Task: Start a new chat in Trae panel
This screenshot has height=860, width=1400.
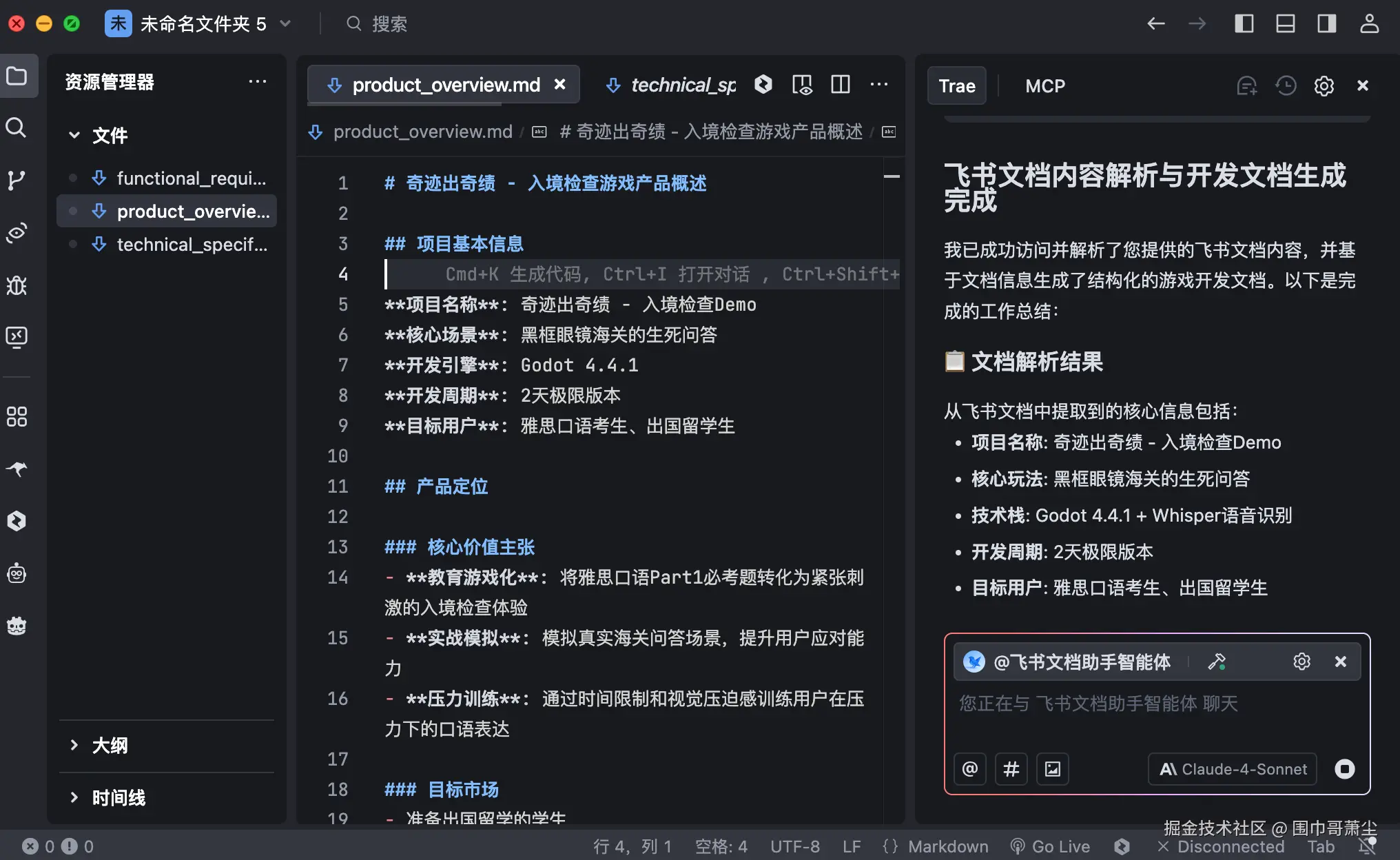Action: click(1246, 85)
